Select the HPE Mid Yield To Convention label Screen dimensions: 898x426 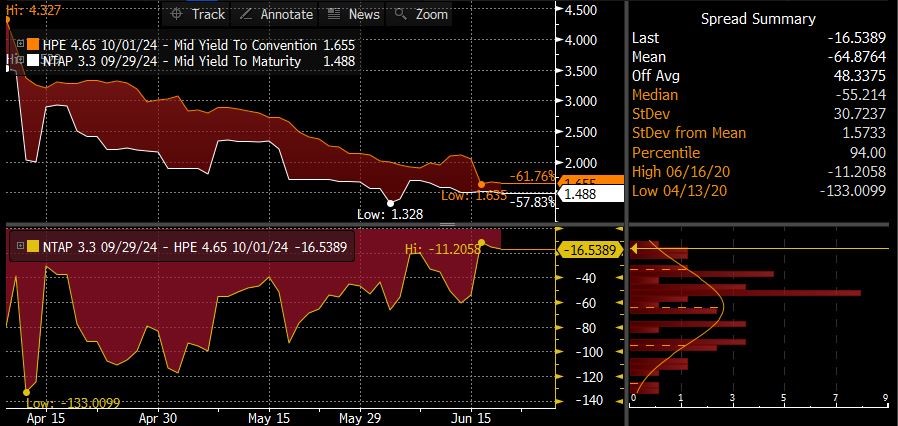pos(179,45)
